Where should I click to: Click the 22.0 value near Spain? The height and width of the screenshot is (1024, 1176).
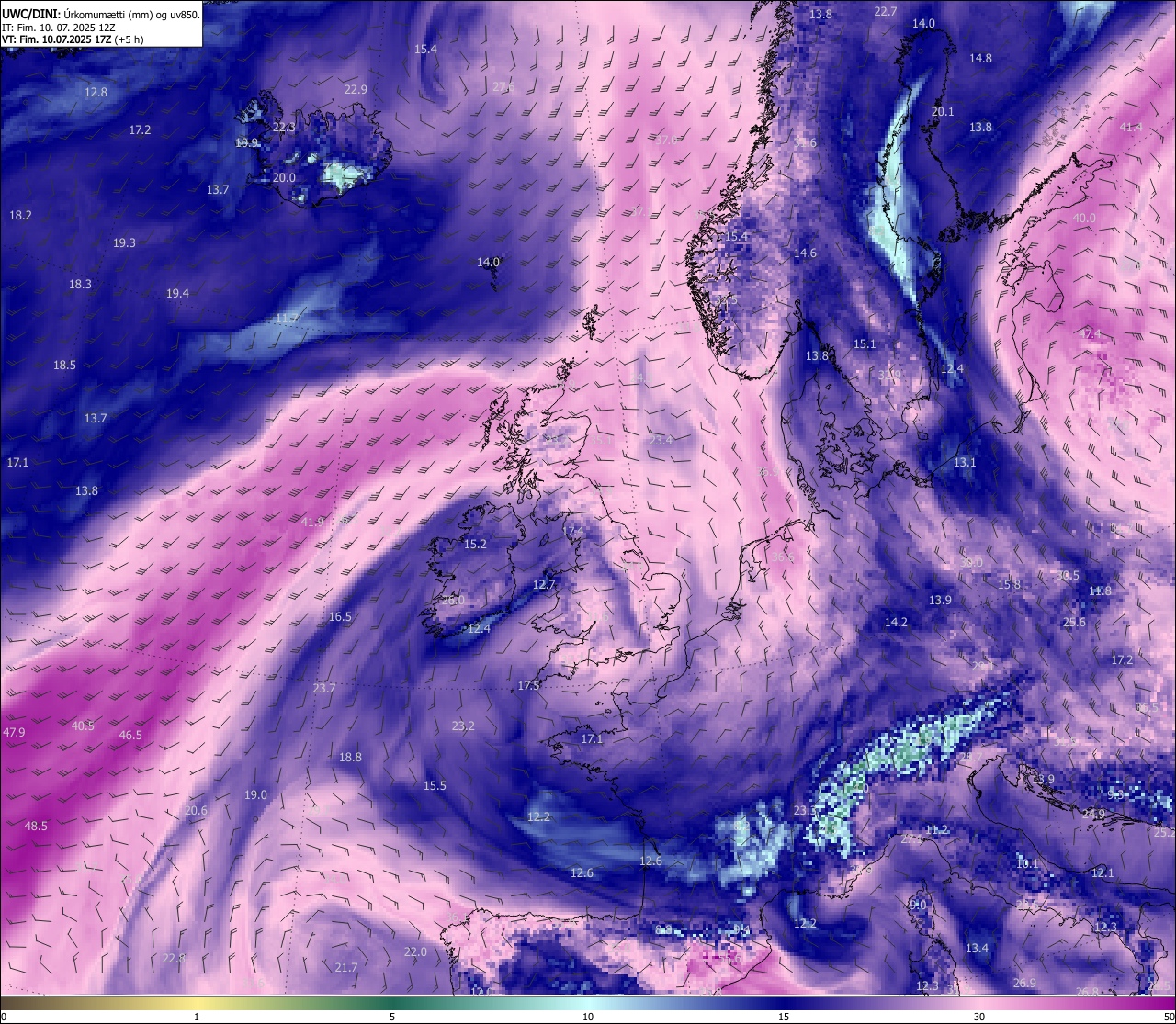[415, 952]
